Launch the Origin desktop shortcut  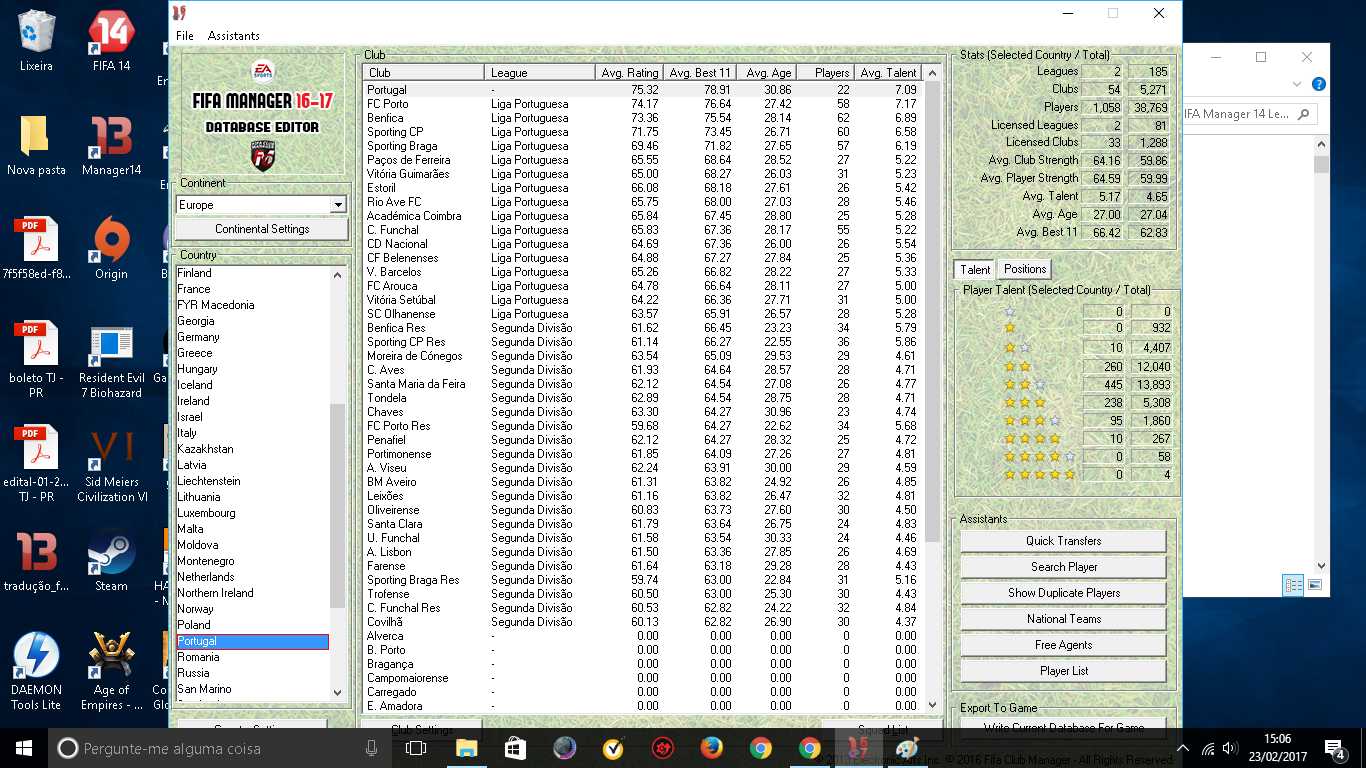(111, 250)
